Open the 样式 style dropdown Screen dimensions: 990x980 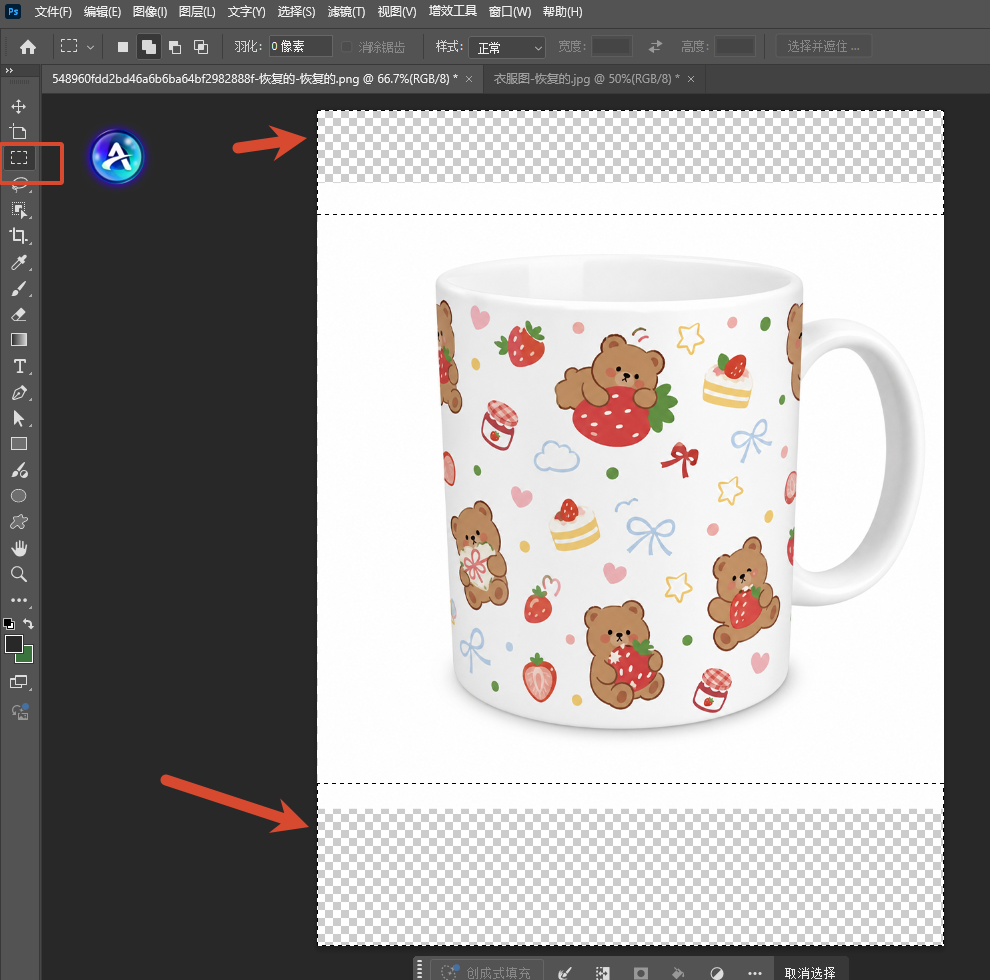(x=507, y=47)
